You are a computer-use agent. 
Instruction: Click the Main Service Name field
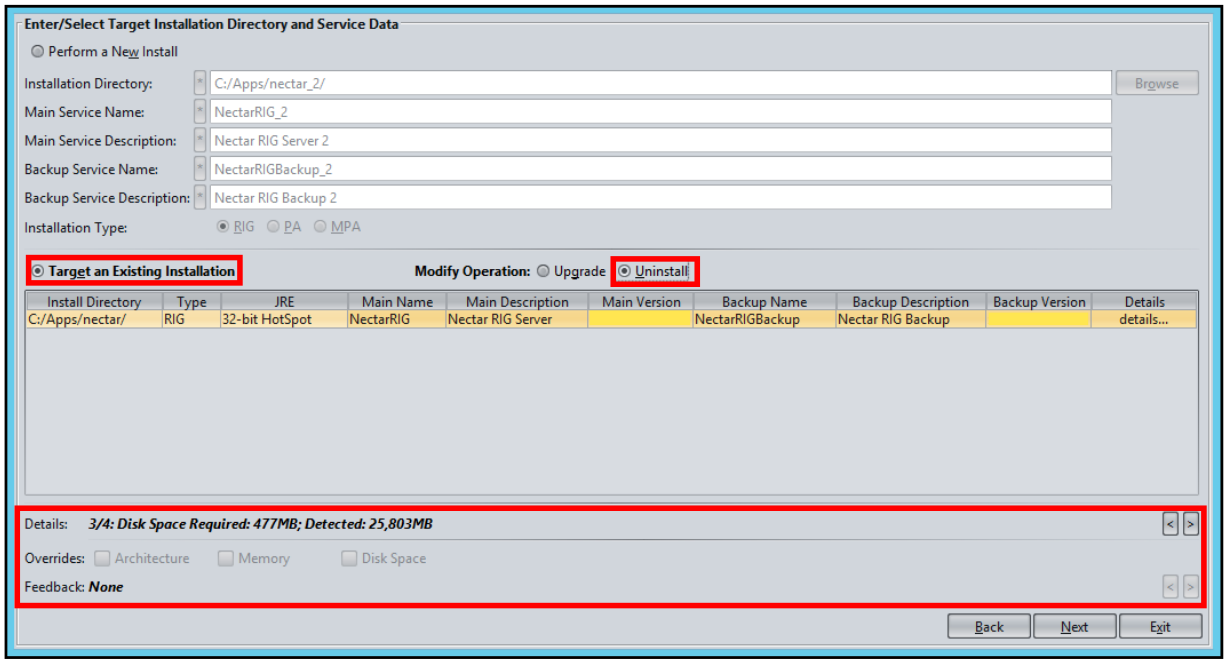point(660,112)
